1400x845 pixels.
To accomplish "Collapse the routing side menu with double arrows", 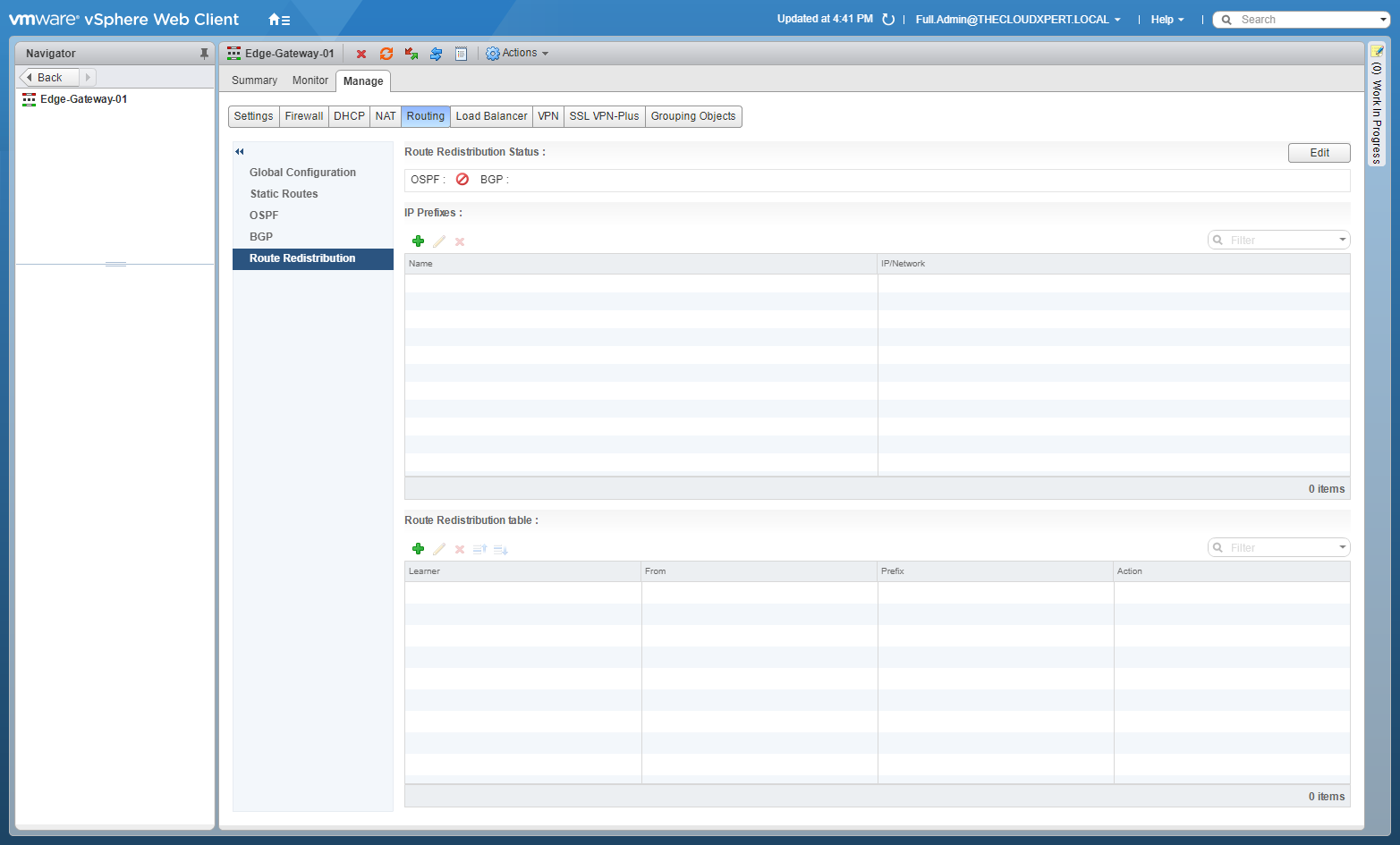I will click(x=240, y=152).
